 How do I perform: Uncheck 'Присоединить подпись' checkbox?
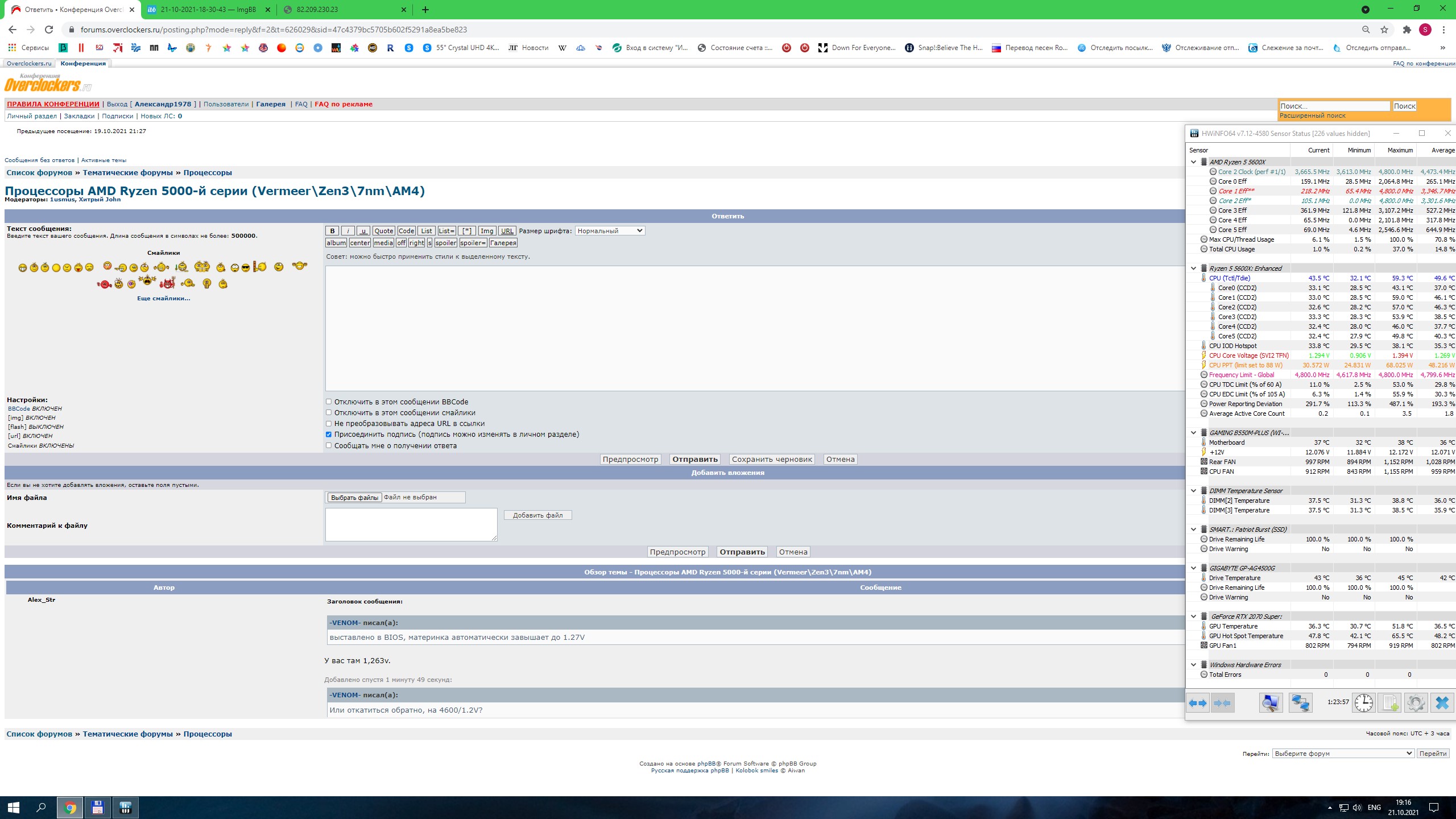pyautogui.click(x=329, y=435)
